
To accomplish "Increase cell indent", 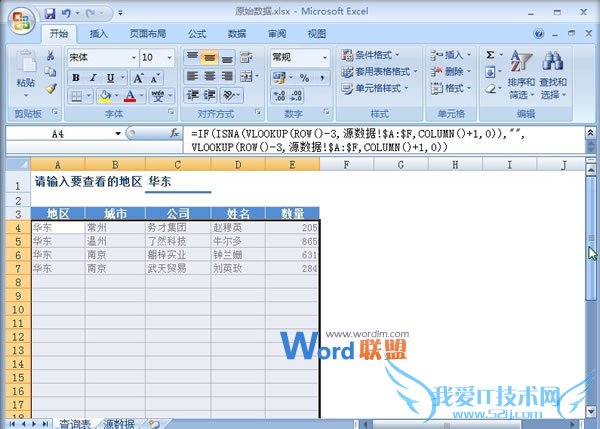I will point(210,95).
